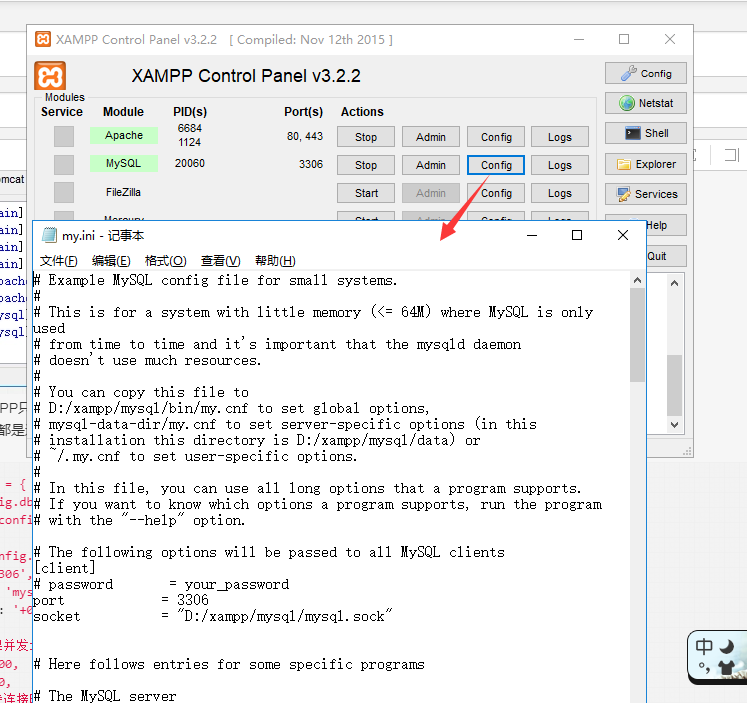Screen dimensions: 747x703
Task: Quit XAMPP Control Panel
Action: point(666,256)
